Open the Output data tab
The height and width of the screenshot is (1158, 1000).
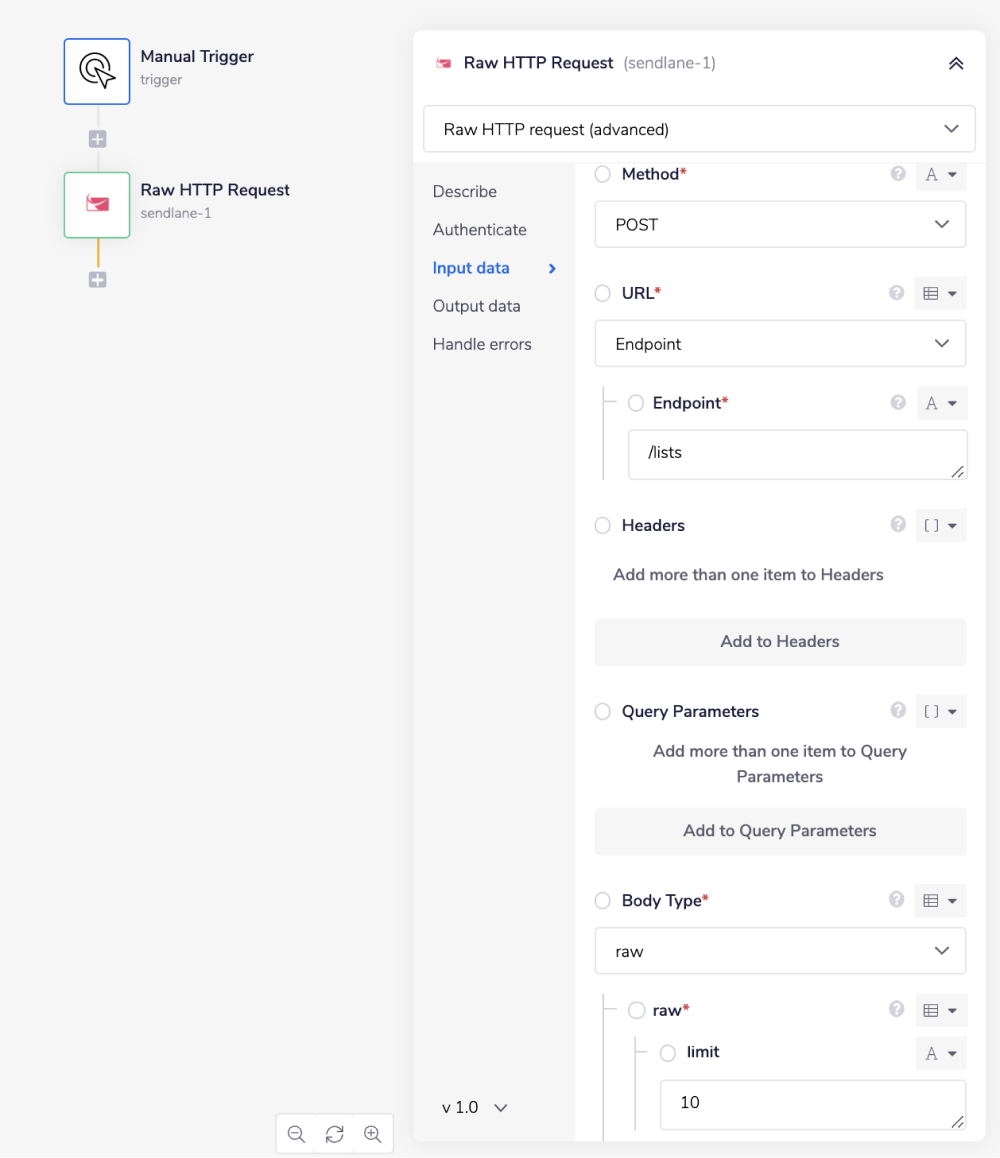[476, 306]
